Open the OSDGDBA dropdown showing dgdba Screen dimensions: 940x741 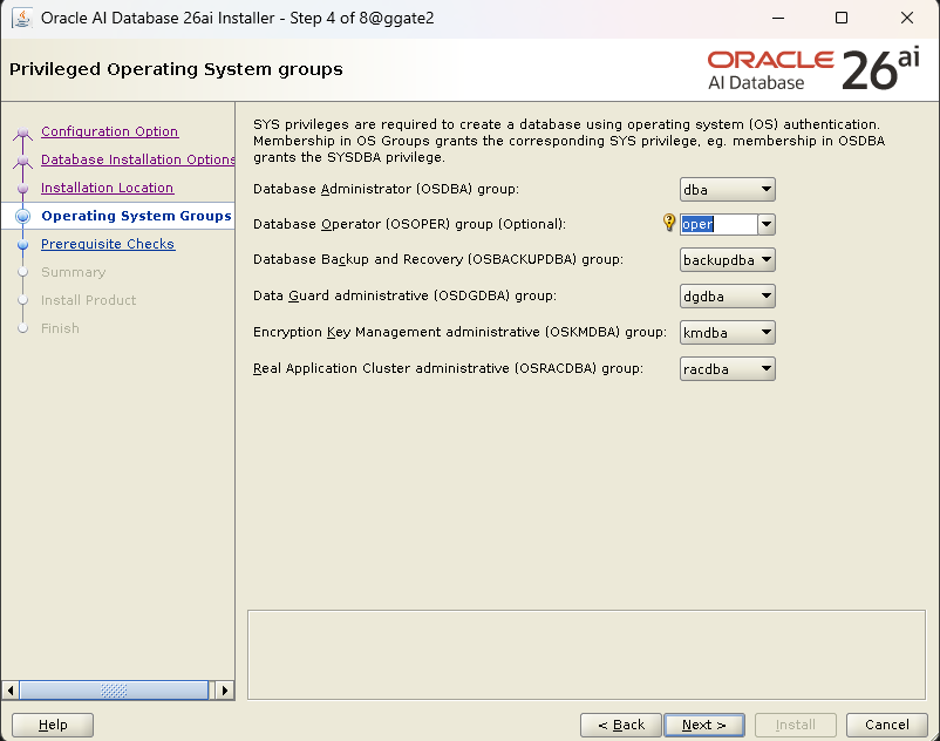pos(727,296)
